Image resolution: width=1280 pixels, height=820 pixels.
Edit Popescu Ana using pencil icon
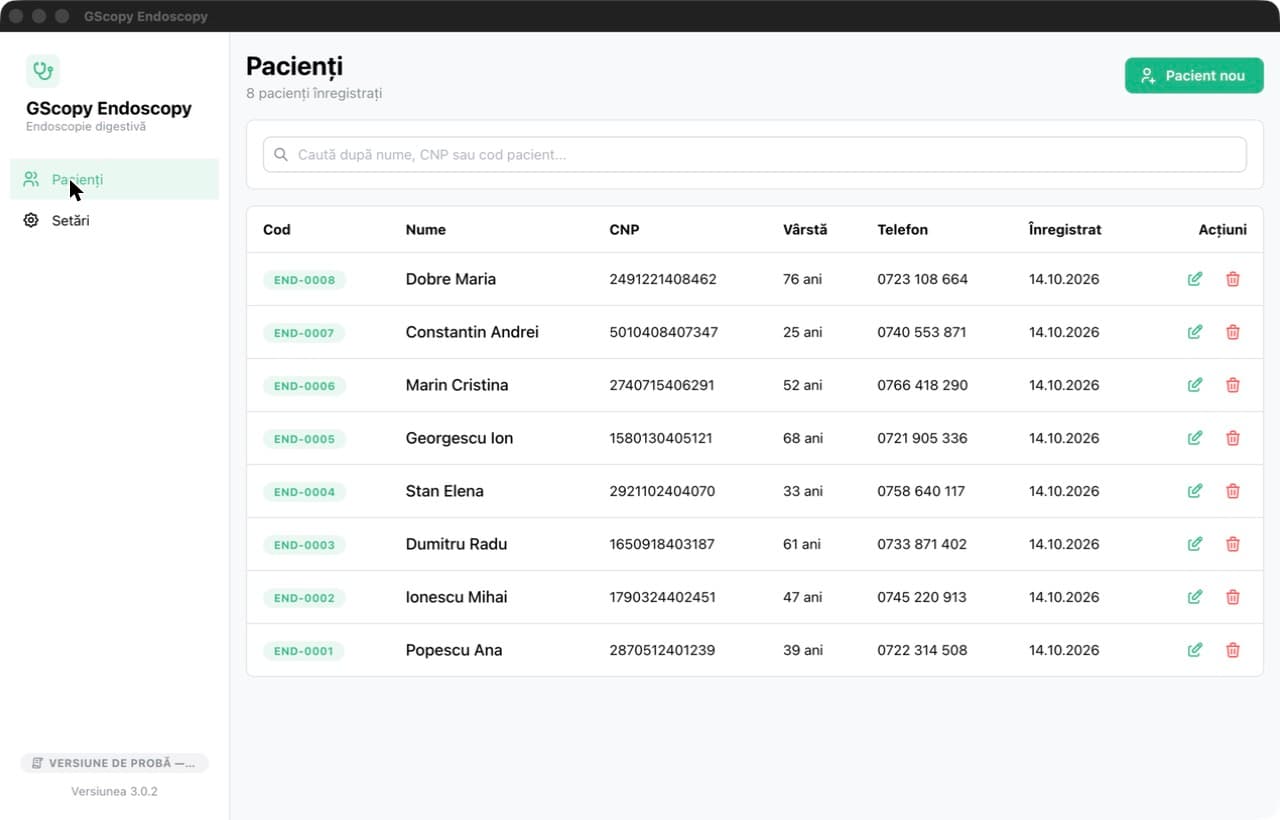1194,650
